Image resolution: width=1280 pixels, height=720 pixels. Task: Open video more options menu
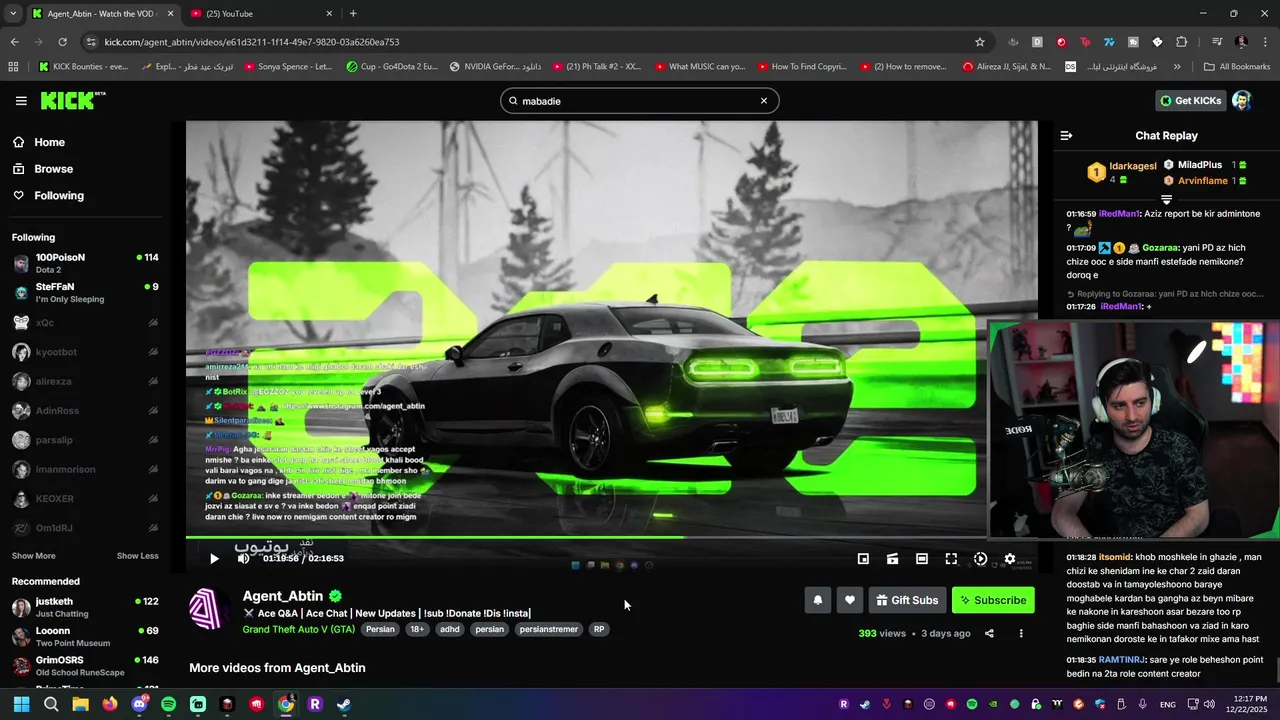[1021, 633]
